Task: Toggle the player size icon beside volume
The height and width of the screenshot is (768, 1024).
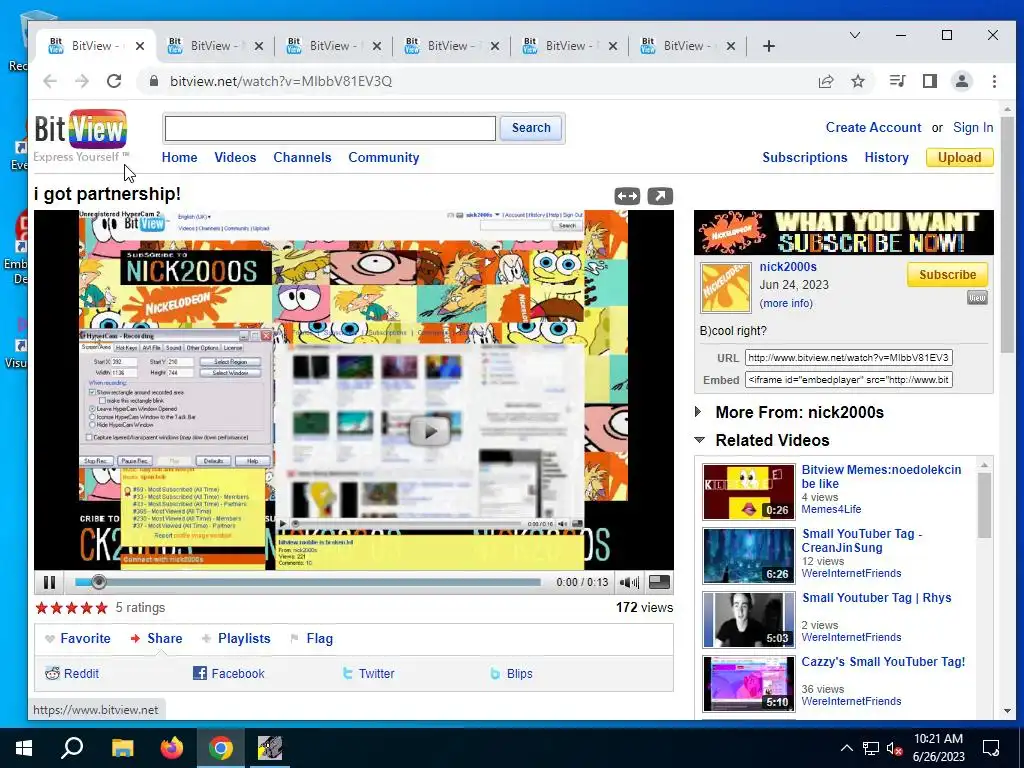Action: pos(659,582)
